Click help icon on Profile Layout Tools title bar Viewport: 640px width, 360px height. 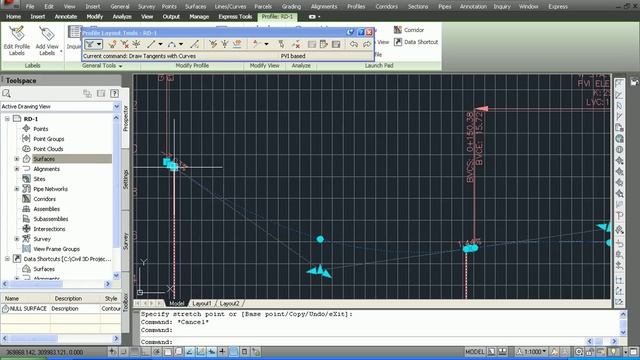pyautogui.click(x=360, y=32)
